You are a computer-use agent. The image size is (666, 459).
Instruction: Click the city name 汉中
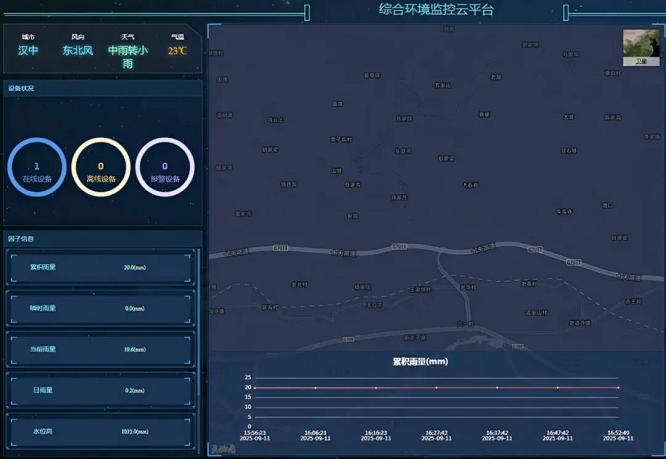pos(28,50)
